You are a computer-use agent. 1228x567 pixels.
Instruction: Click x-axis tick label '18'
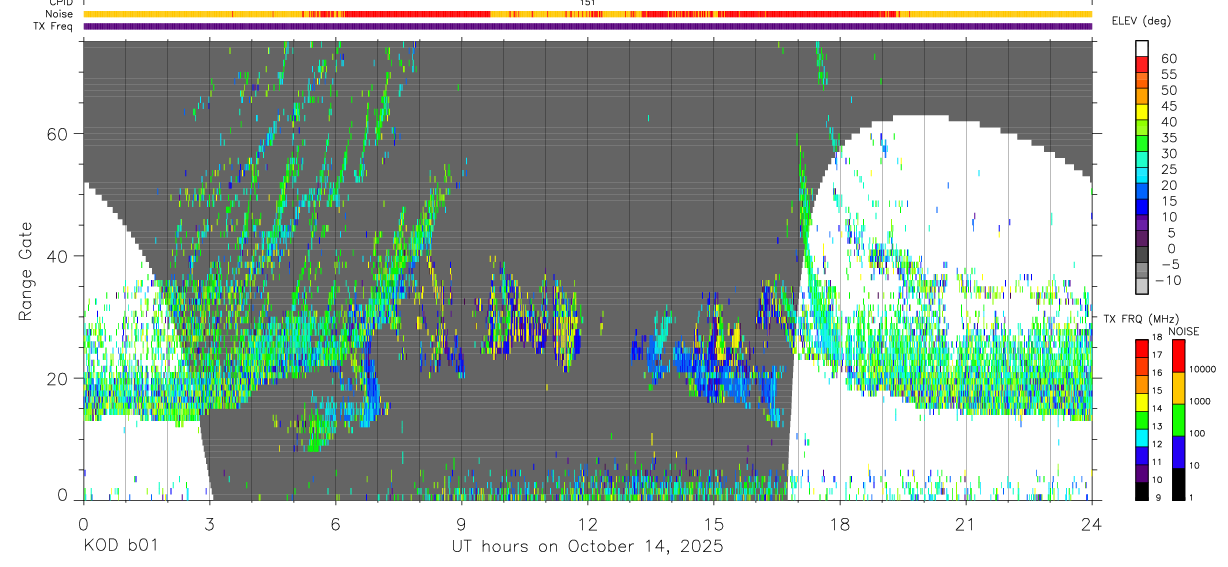click(839, 524)
